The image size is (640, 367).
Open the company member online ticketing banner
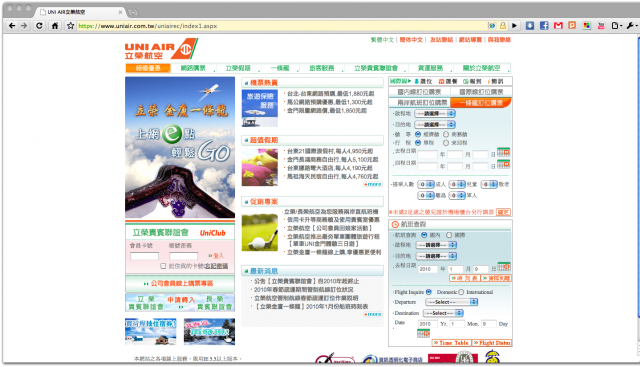tap(180, 283)
